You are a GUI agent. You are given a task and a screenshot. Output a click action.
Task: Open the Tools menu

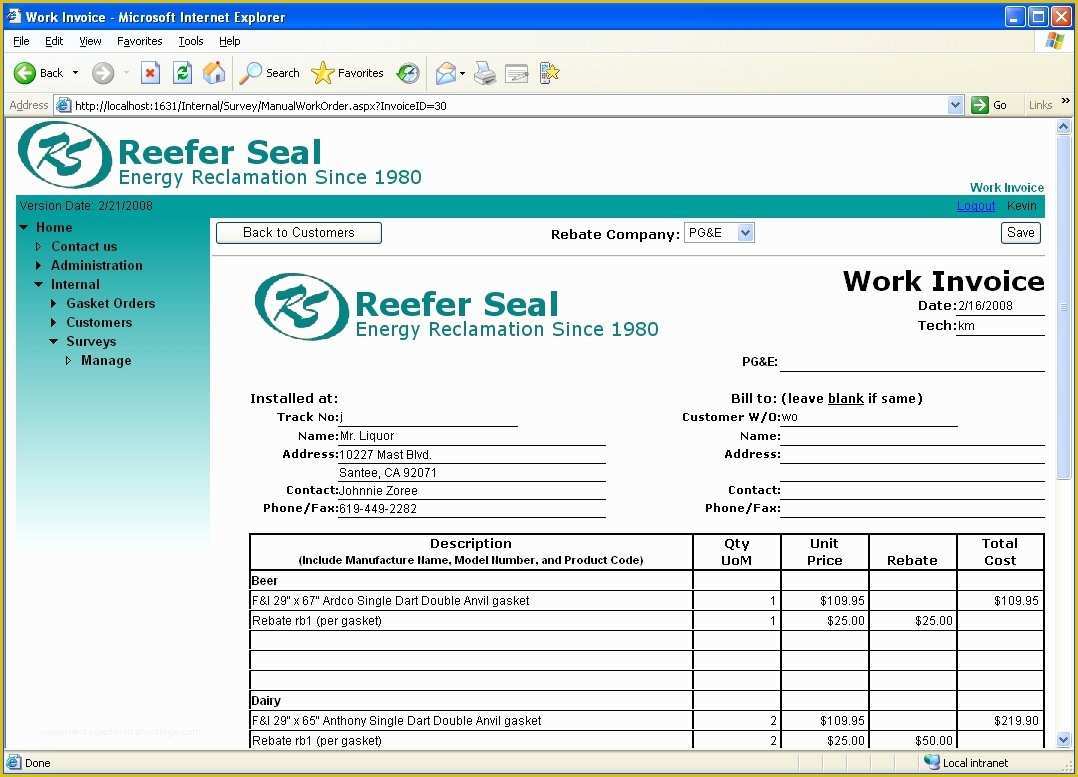pyautogui.click(x=190, y=41)
